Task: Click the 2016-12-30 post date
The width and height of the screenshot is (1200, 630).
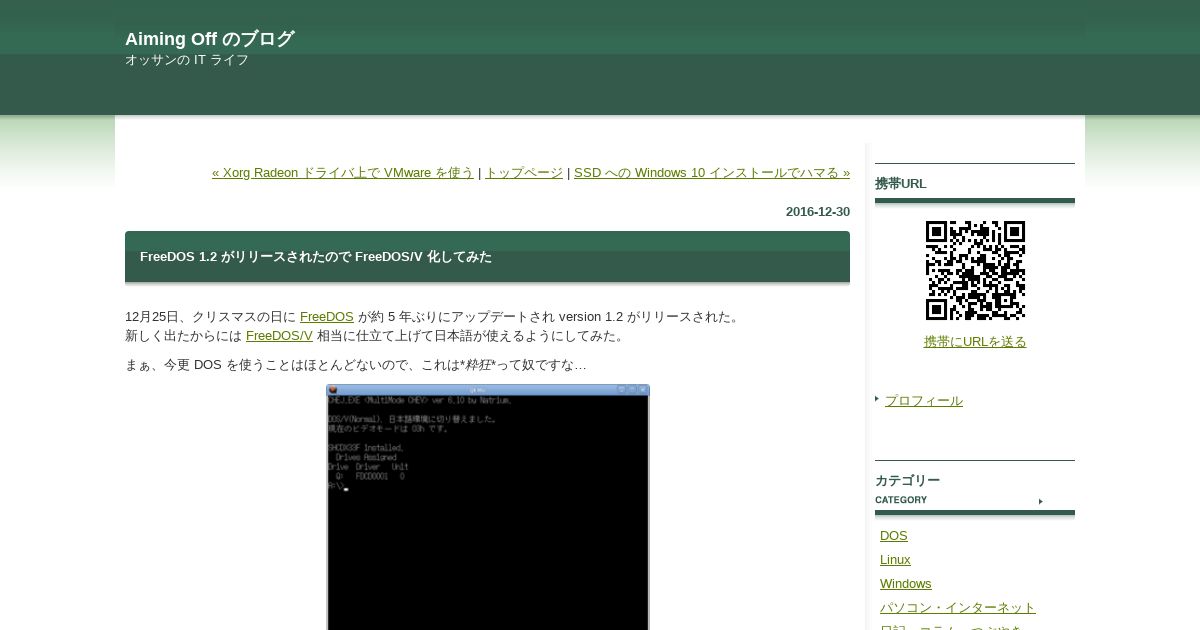Action: (x=818, y=212)
